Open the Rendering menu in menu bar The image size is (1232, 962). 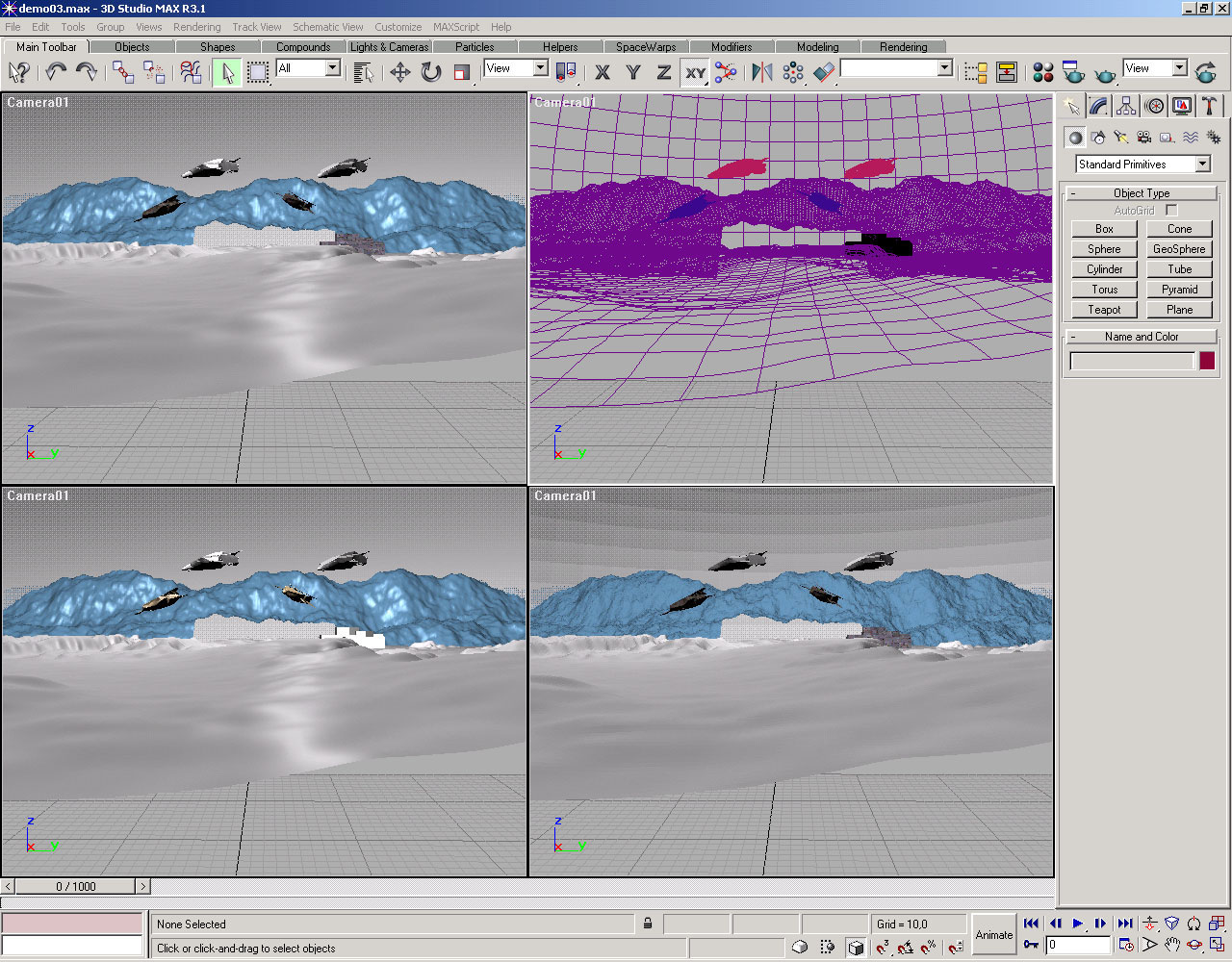click(196, 27)
